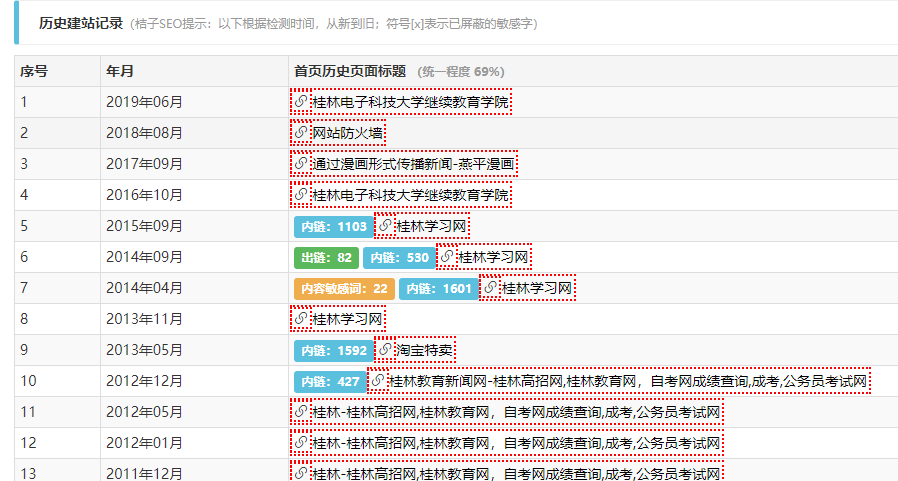Click the green 出链: 82 badge
Image resolution: width=898 pixels, height=481 pixels.
coord(326,258)
